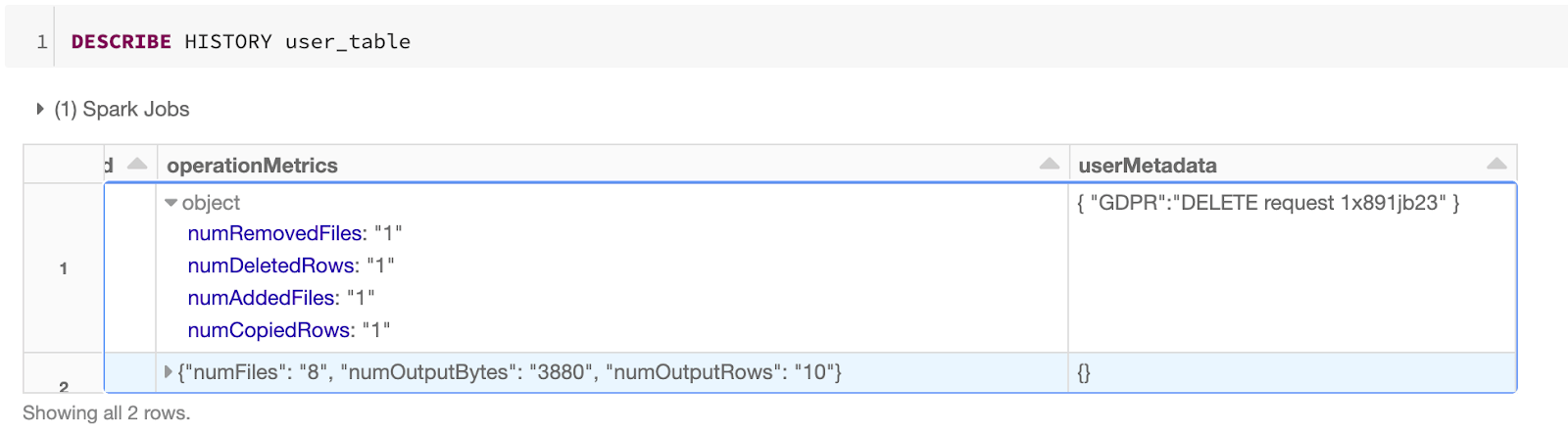This screenshot has height=434, width=1568.
Task: Expand the numFiles JSON object in row 2
Action: coord(169,372)
